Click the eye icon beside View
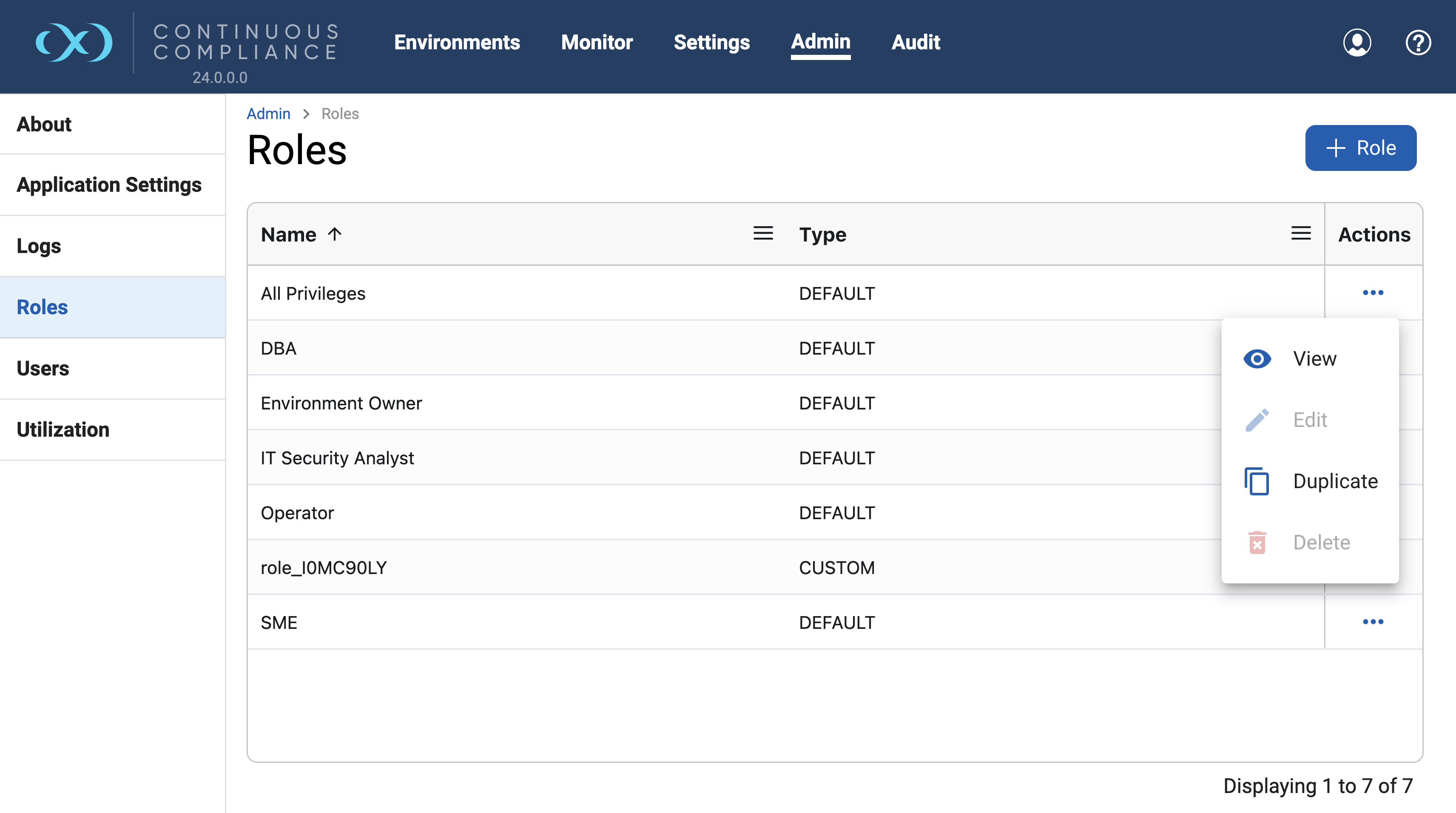Screen dimensions: 1456x813 [x=1257, y=358]
